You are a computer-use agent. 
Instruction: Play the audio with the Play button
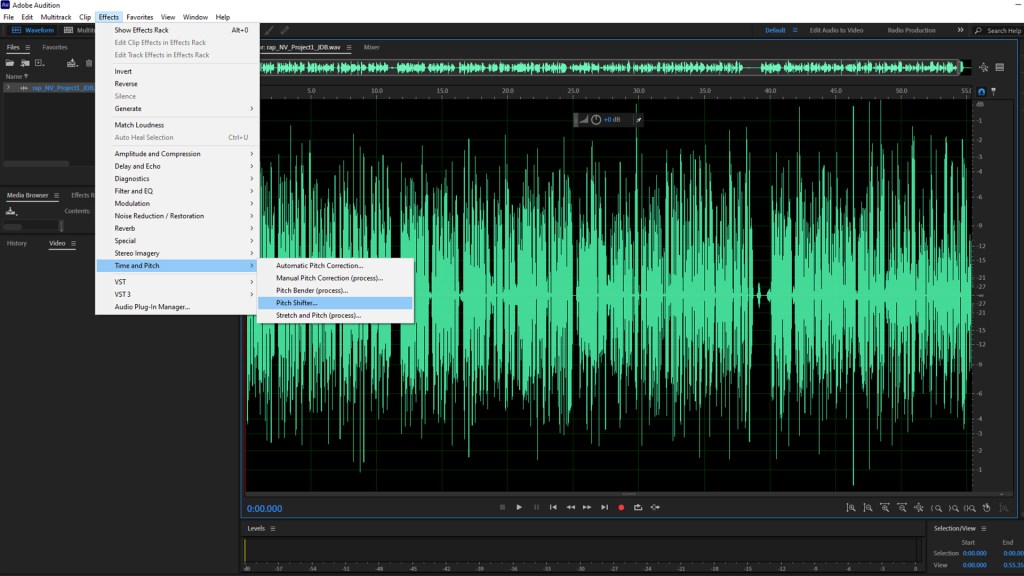pyautogui.click(x=519, y=507)
